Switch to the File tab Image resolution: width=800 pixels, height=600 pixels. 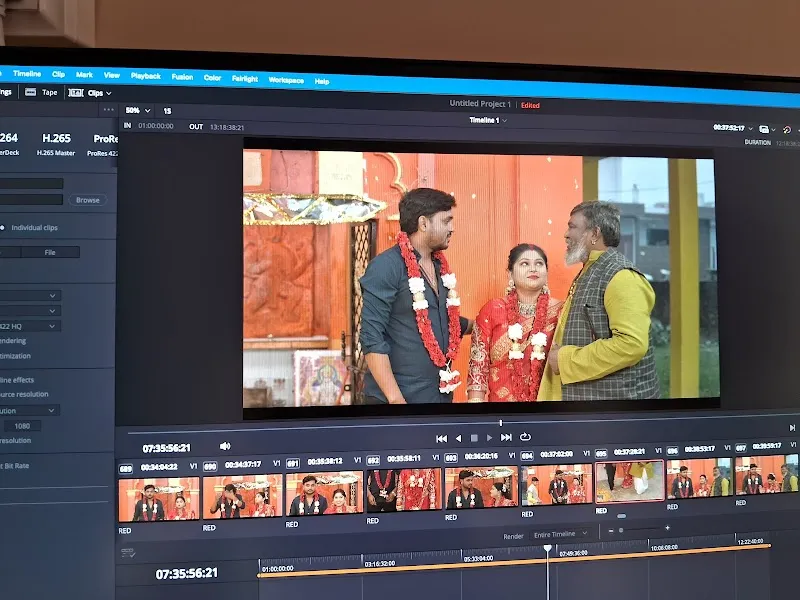click(x=50, y=252)
